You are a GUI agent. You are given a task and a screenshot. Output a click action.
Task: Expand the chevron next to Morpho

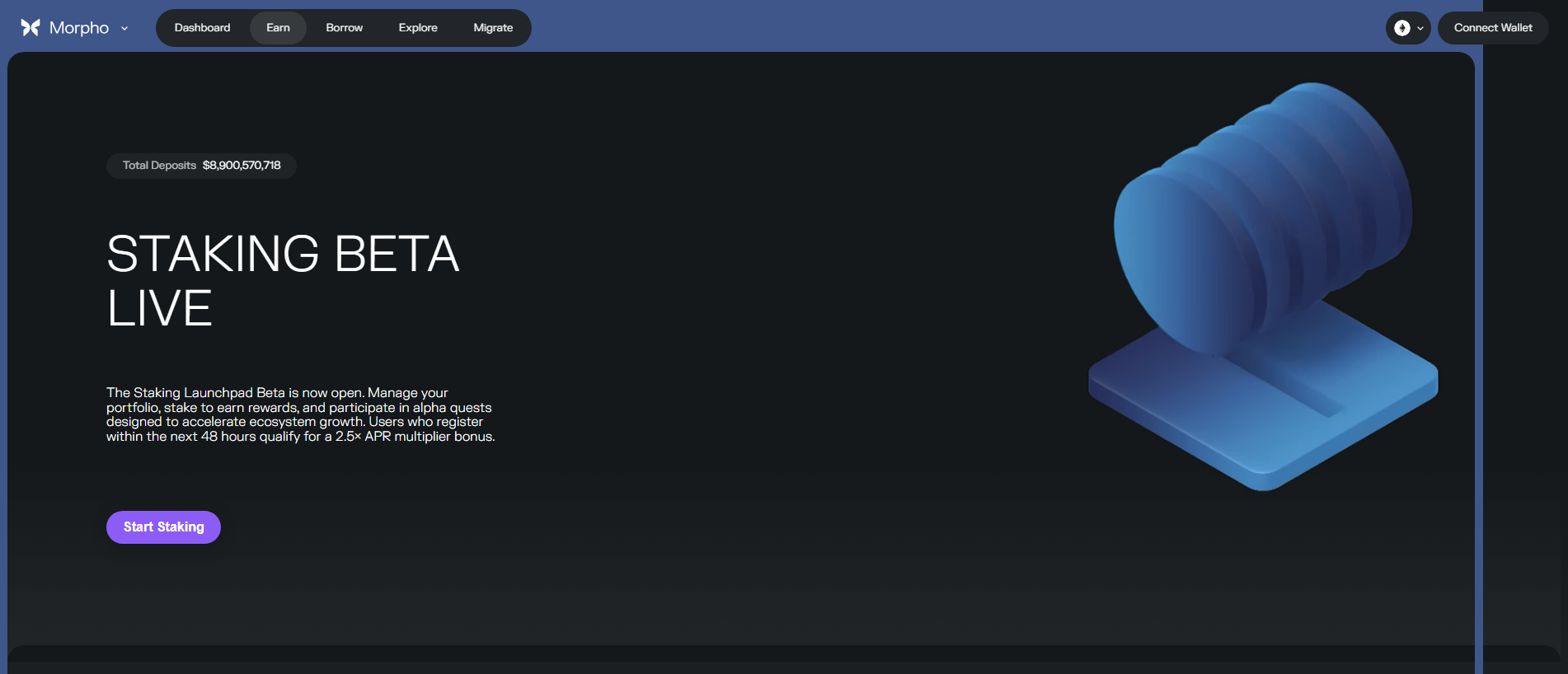(124, 28)
